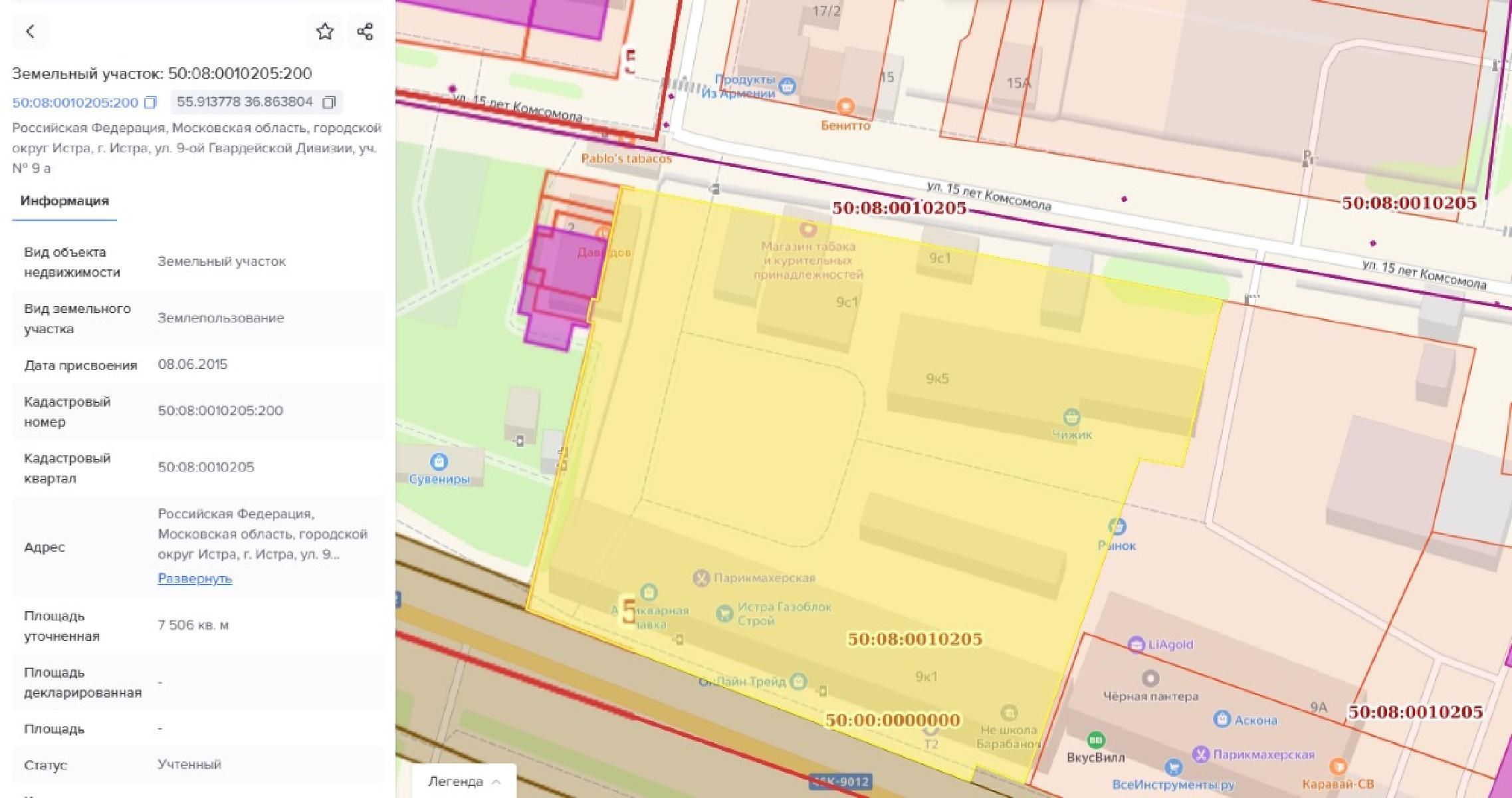This screenshot has width=1512, height=798.
Task: Copy coordinates 55.913778 36.863804 icon
Action: click(329, 102)
